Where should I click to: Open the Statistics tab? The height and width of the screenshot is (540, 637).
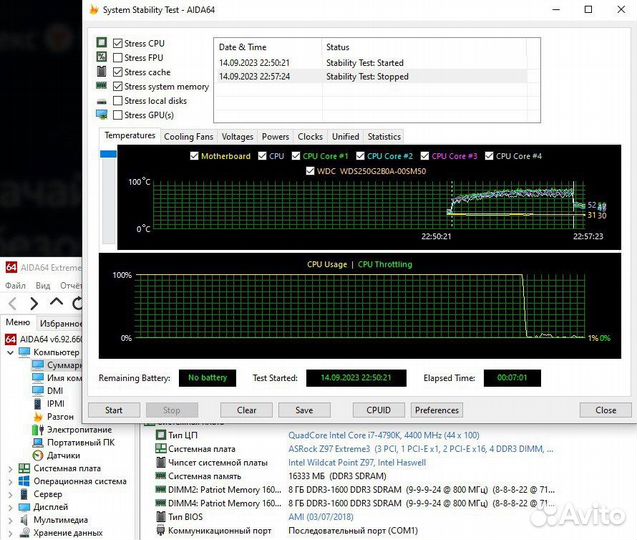[x=384, y=137]
